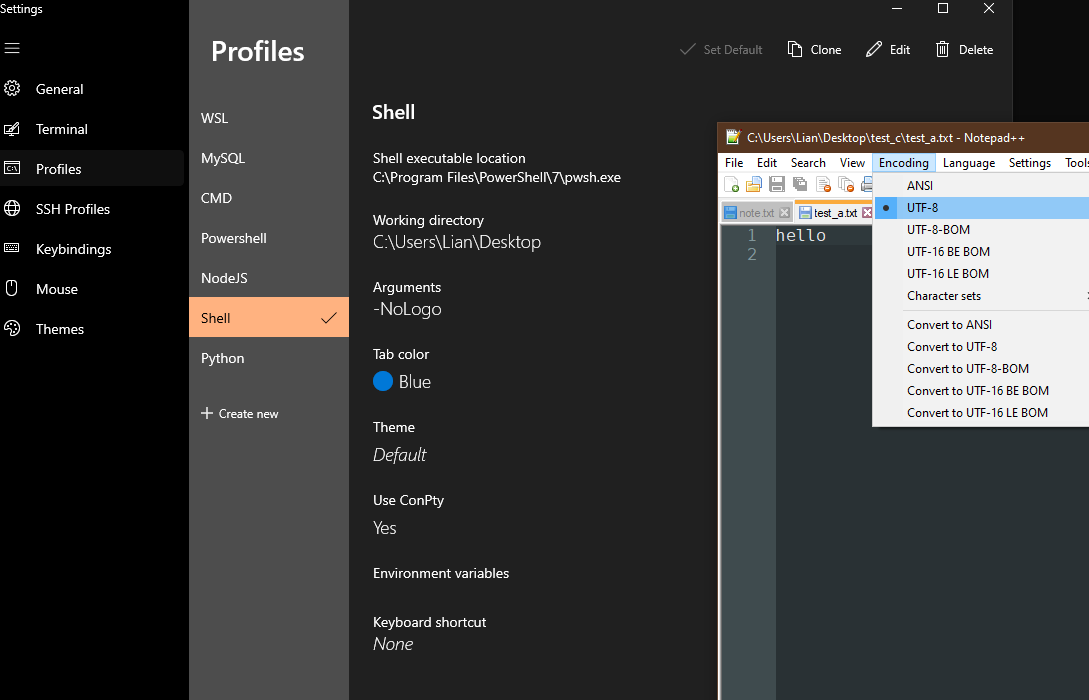This screenshot has height=700, width=1089.
Task: Click the Delete trash can icon
Action: pyautogui.click(x=942, y=49)
